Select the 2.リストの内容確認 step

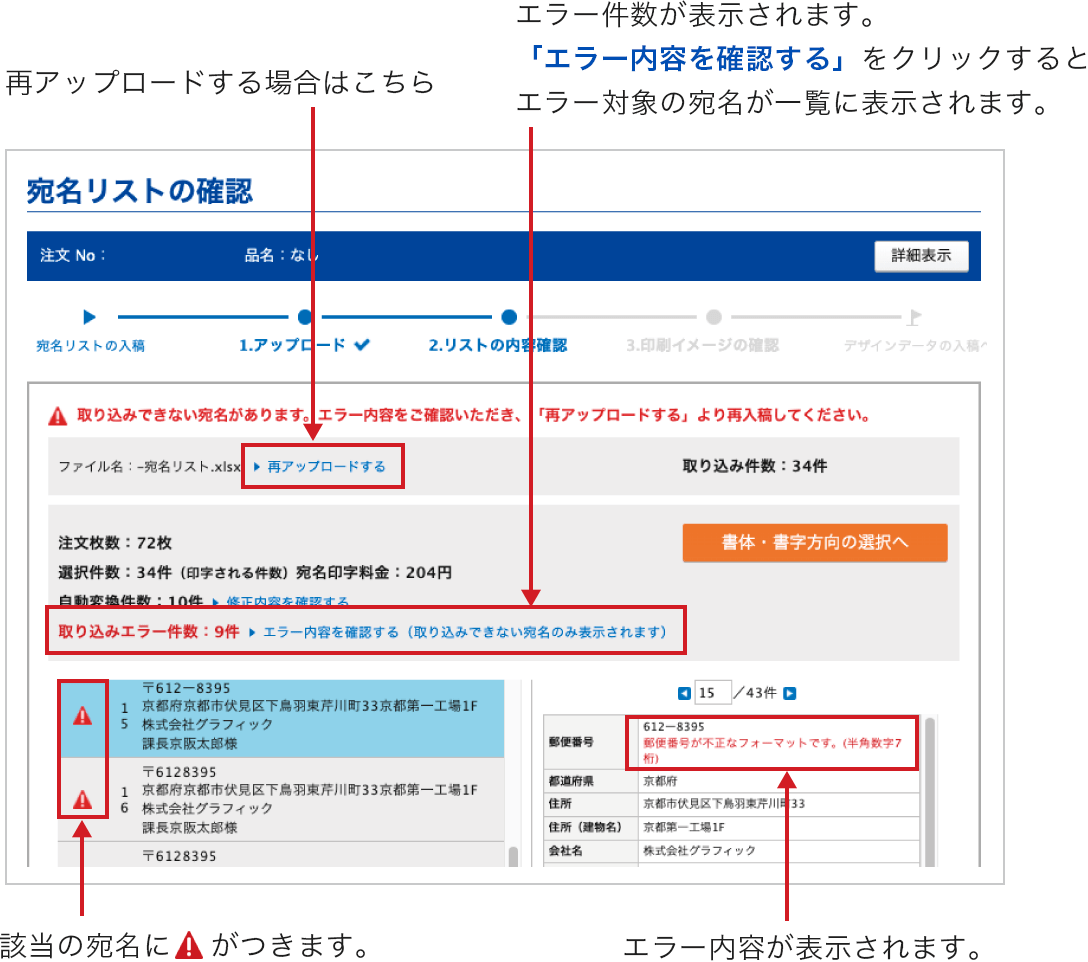click(x=498, y=345)
